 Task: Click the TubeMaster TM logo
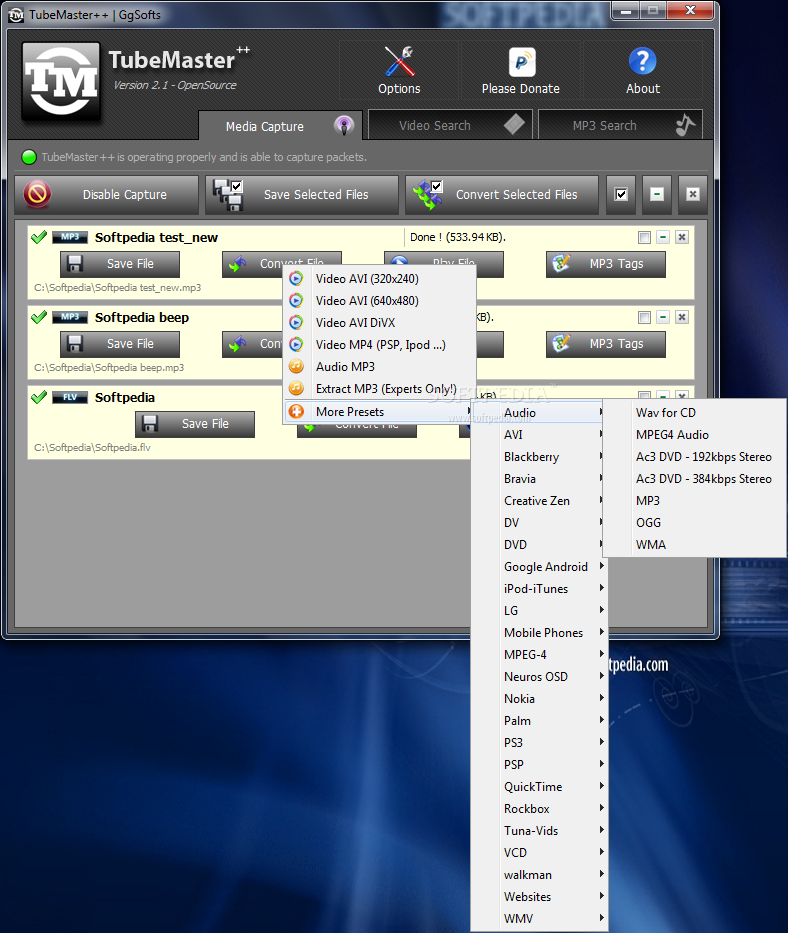61,81
